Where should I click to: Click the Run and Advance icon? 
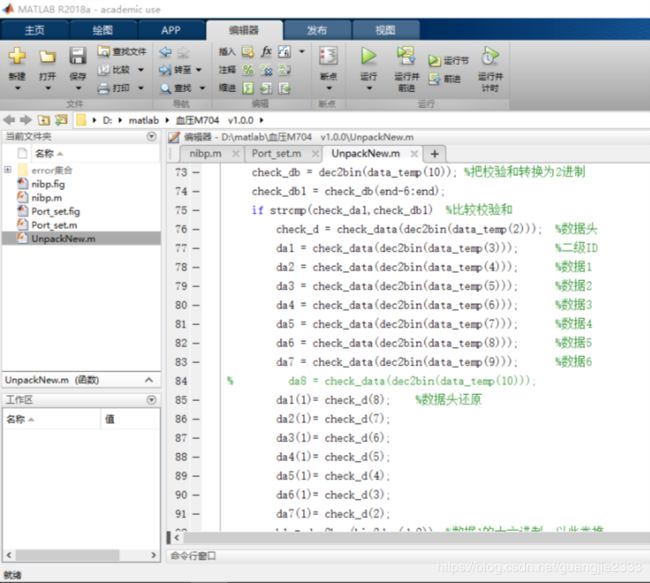pyautogui.click(x=406, y=56)
